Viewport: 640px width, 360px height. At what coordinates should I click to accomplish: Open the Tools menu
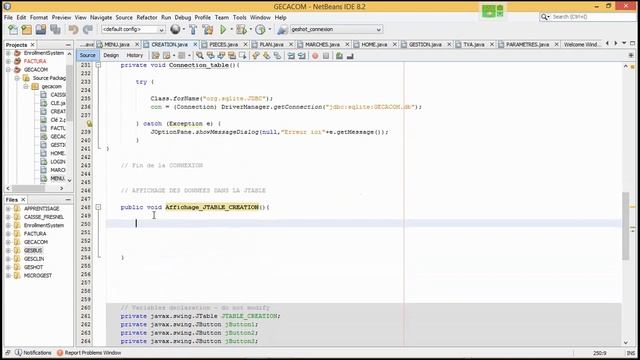240,18
